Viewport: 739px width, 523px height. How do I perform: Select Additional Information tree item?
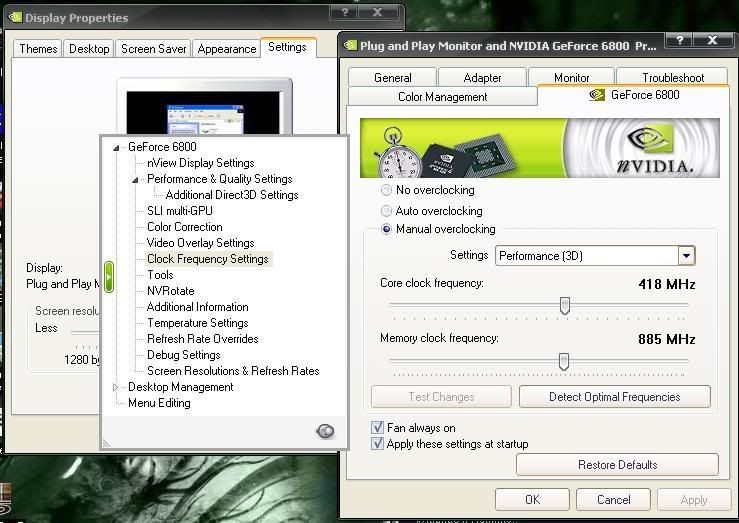click(197, 307)
